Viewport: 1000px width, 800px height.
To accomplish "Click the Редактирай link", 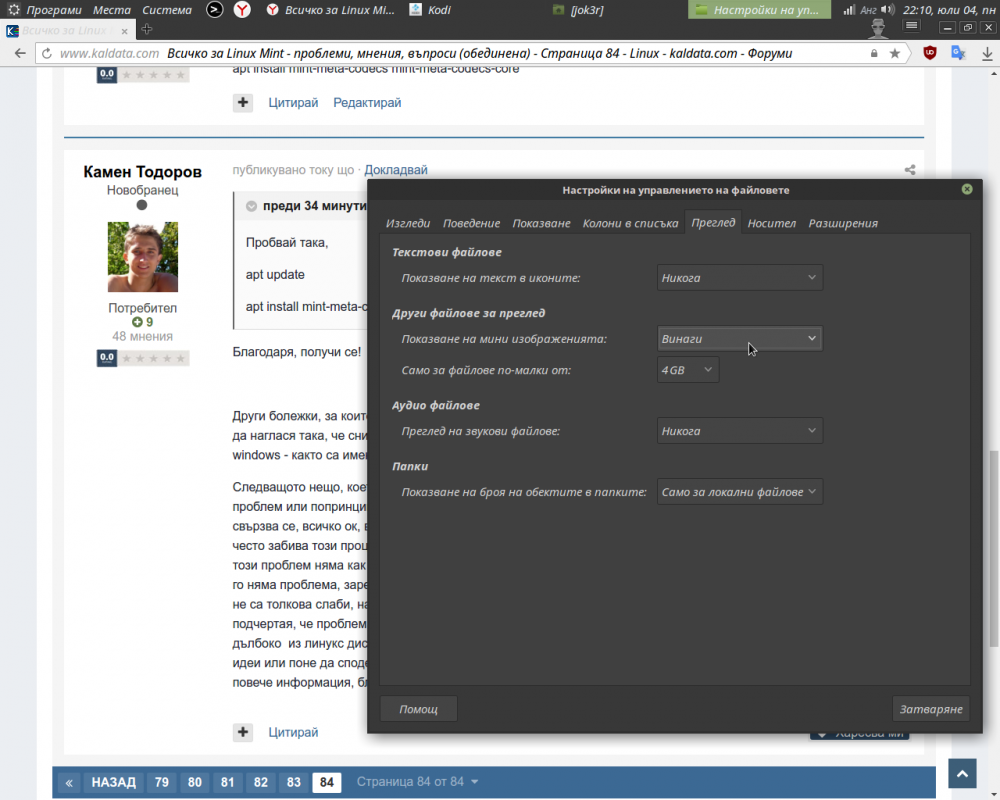I will click(367, 103).
